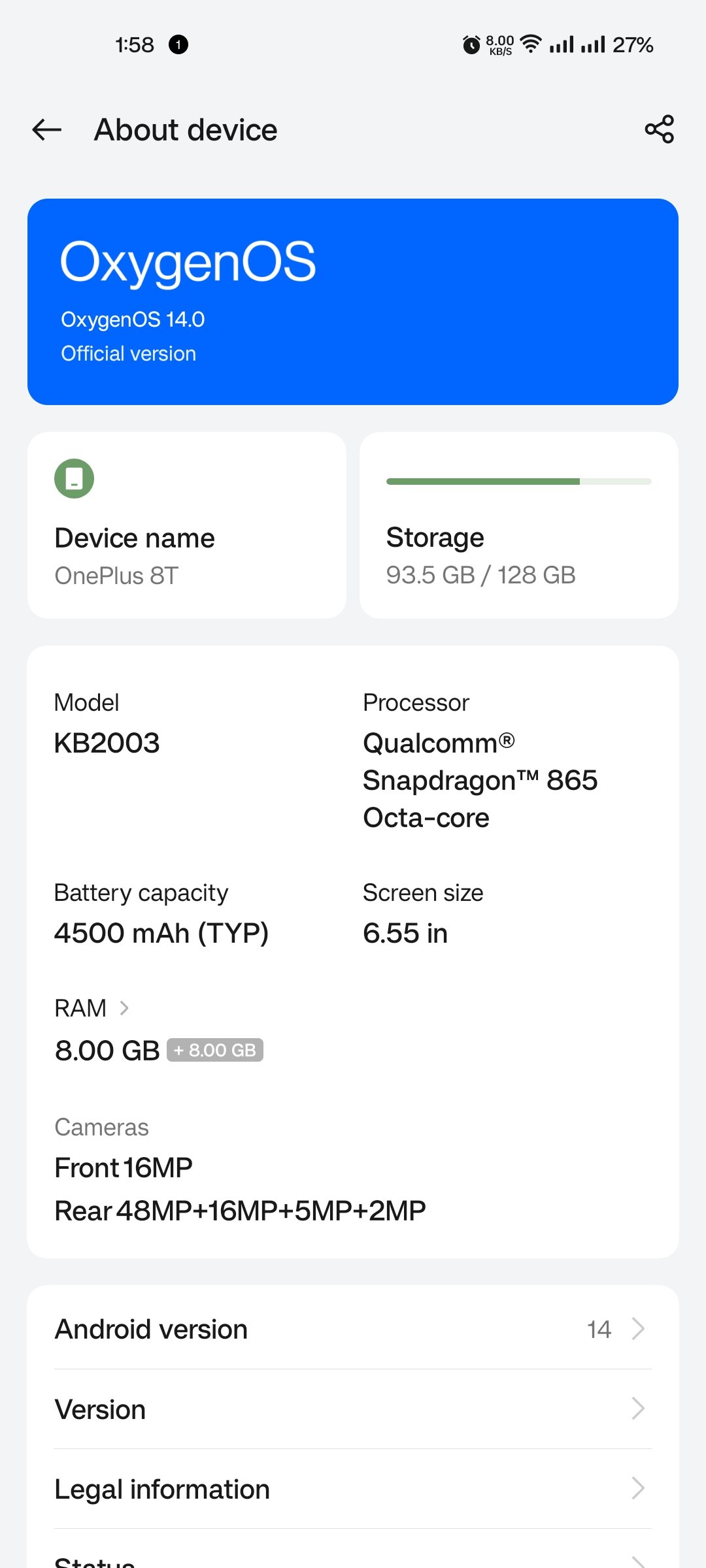The width and height of the screenshot is (706, 1568).
Task: Tap the Rear 48MP+16MP+5MP+2MP text
Action: 240,1211
